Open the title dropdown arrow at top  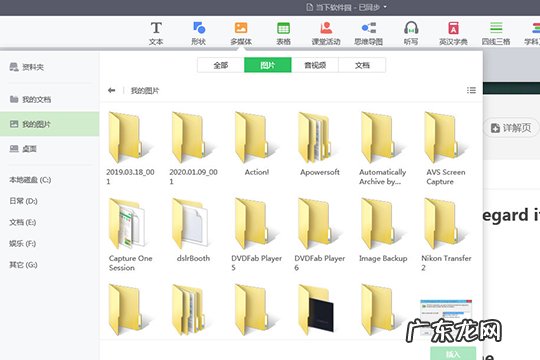(385, 7)
